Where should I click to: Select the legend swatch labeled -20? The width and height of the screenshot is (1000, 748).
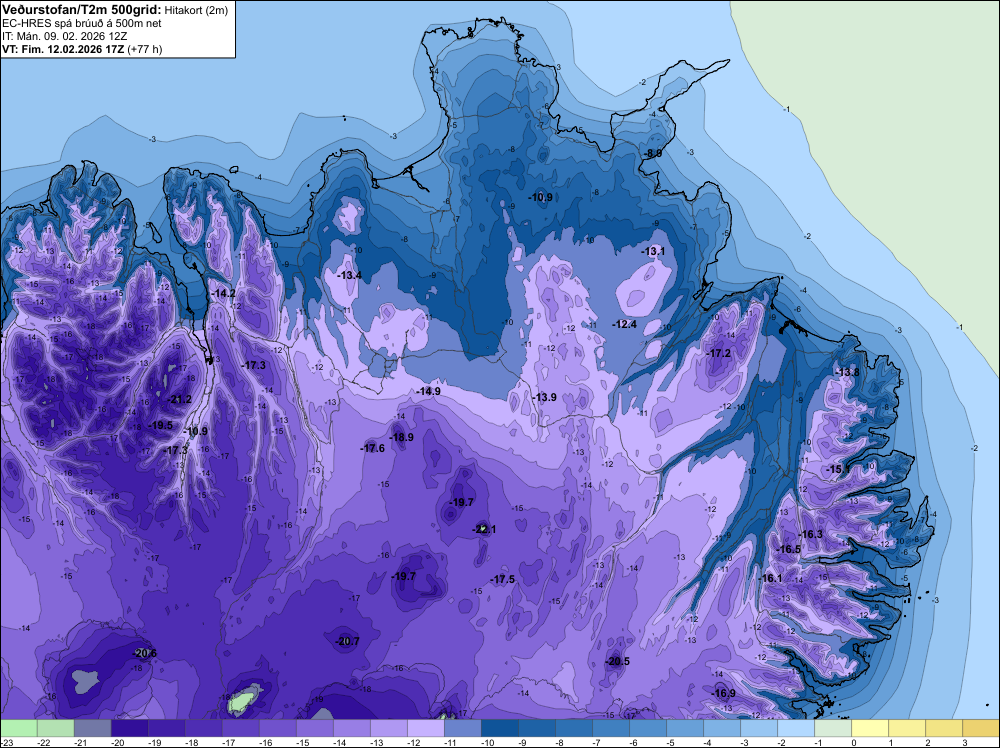coord(129,728)
